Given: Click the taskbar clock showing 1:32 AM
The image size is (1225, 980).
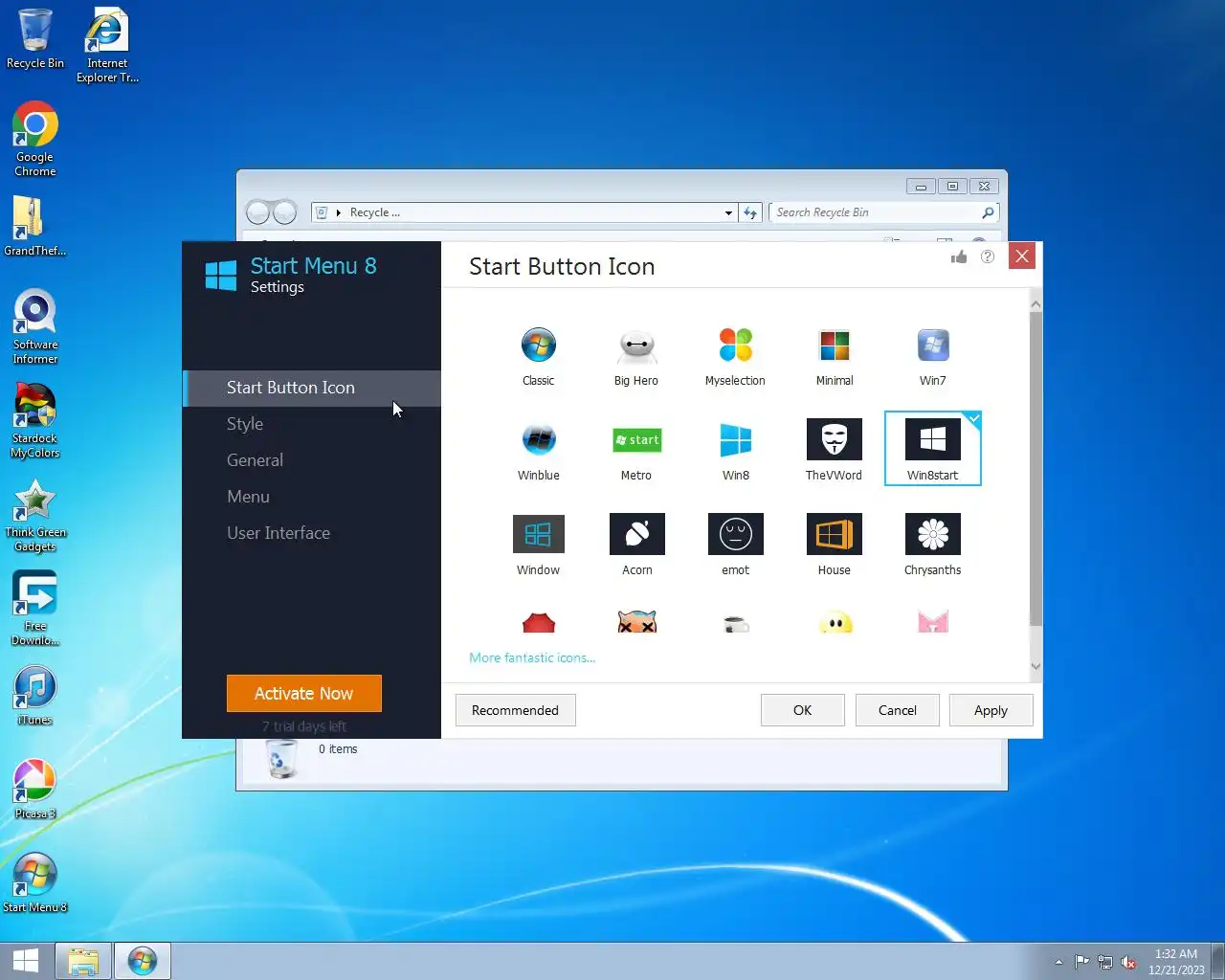Looking at the screenshot, I should coord(1176,962).
